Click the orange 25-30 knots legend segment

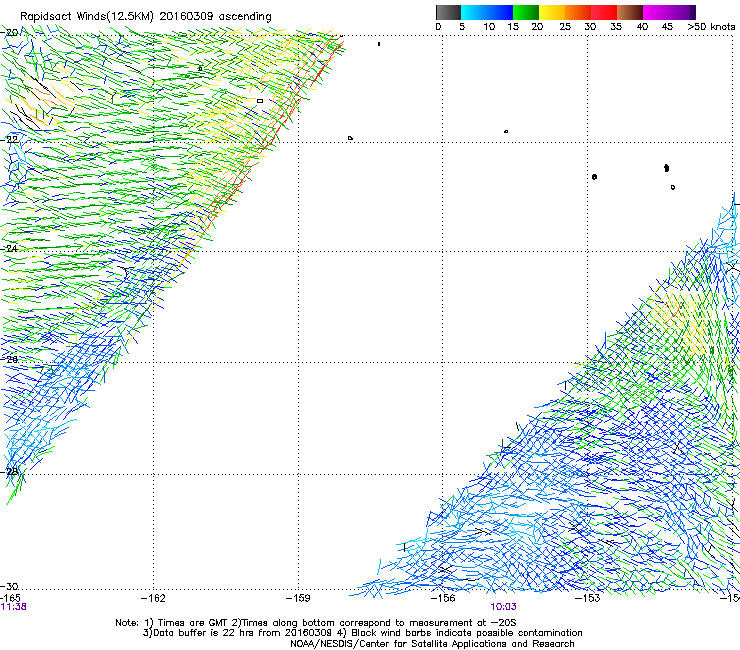(x=578, y=12)
